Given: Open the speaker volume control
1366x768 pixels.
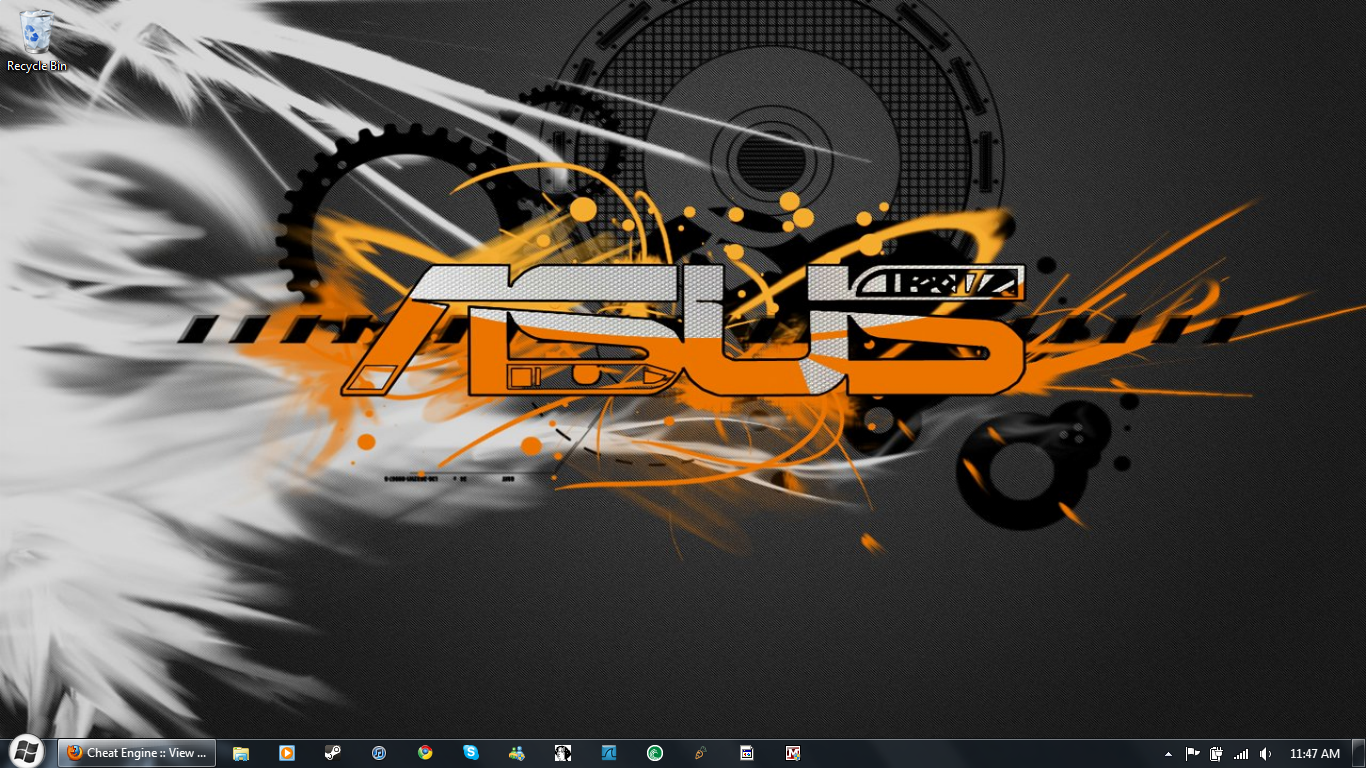Looking at the screenshot, I should coord(1265,753).
